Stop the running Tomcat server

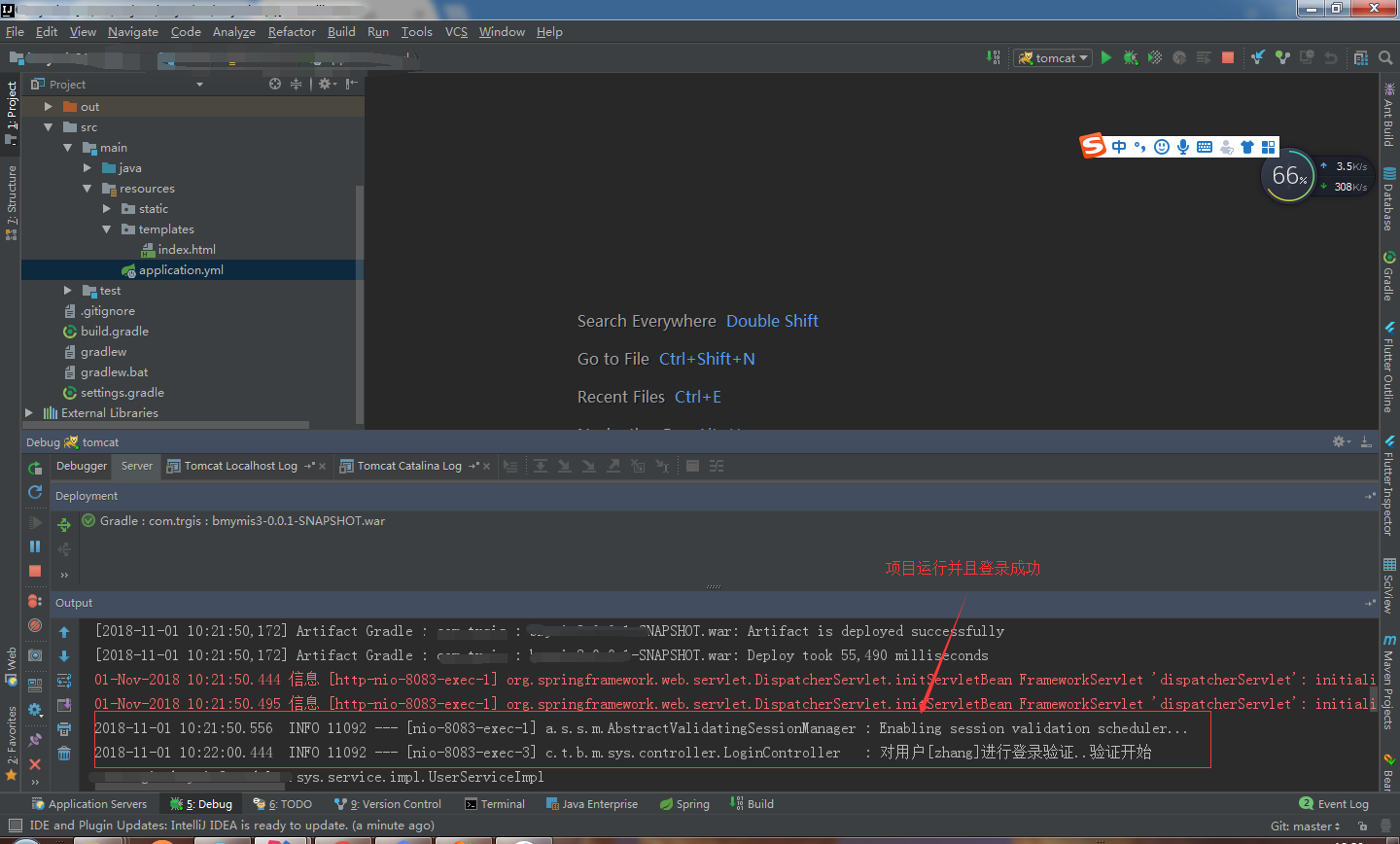[1229, 57]
